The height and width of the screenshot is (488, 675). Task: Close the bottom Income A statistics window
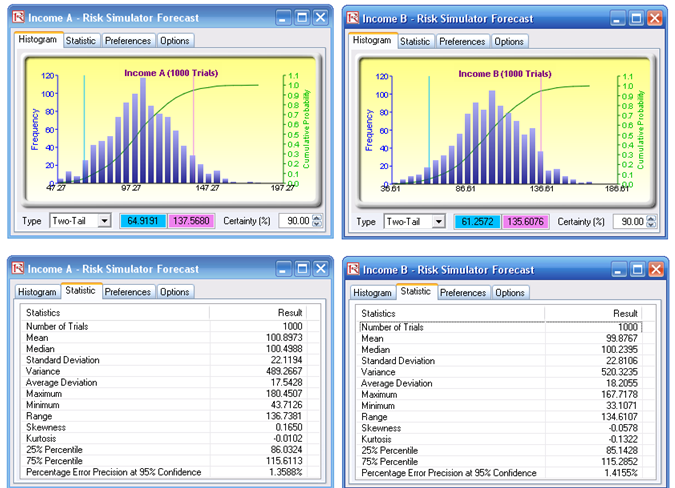(321, 269)
